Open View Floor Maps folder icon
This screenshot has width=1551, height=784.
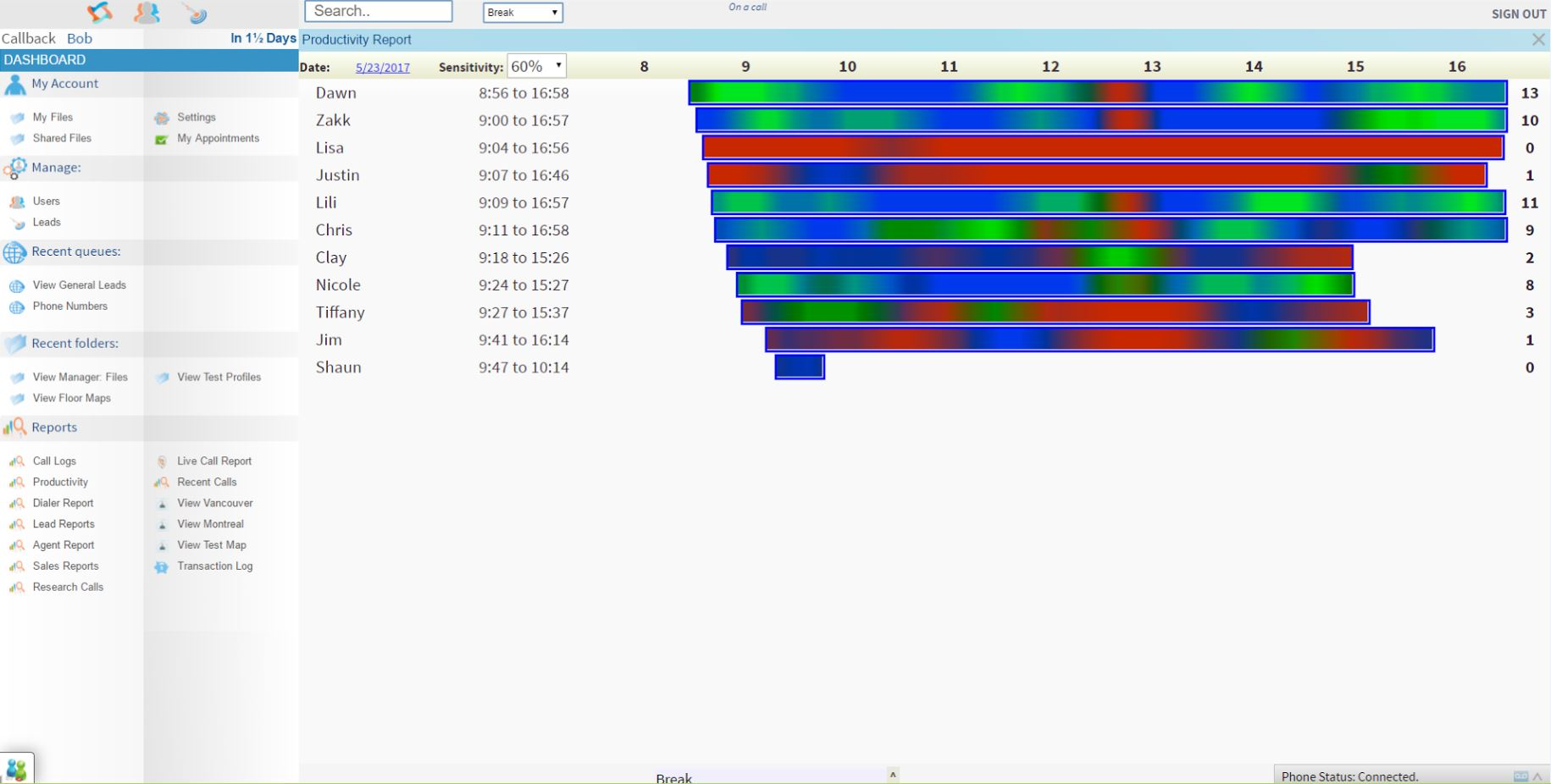point(17,399)
